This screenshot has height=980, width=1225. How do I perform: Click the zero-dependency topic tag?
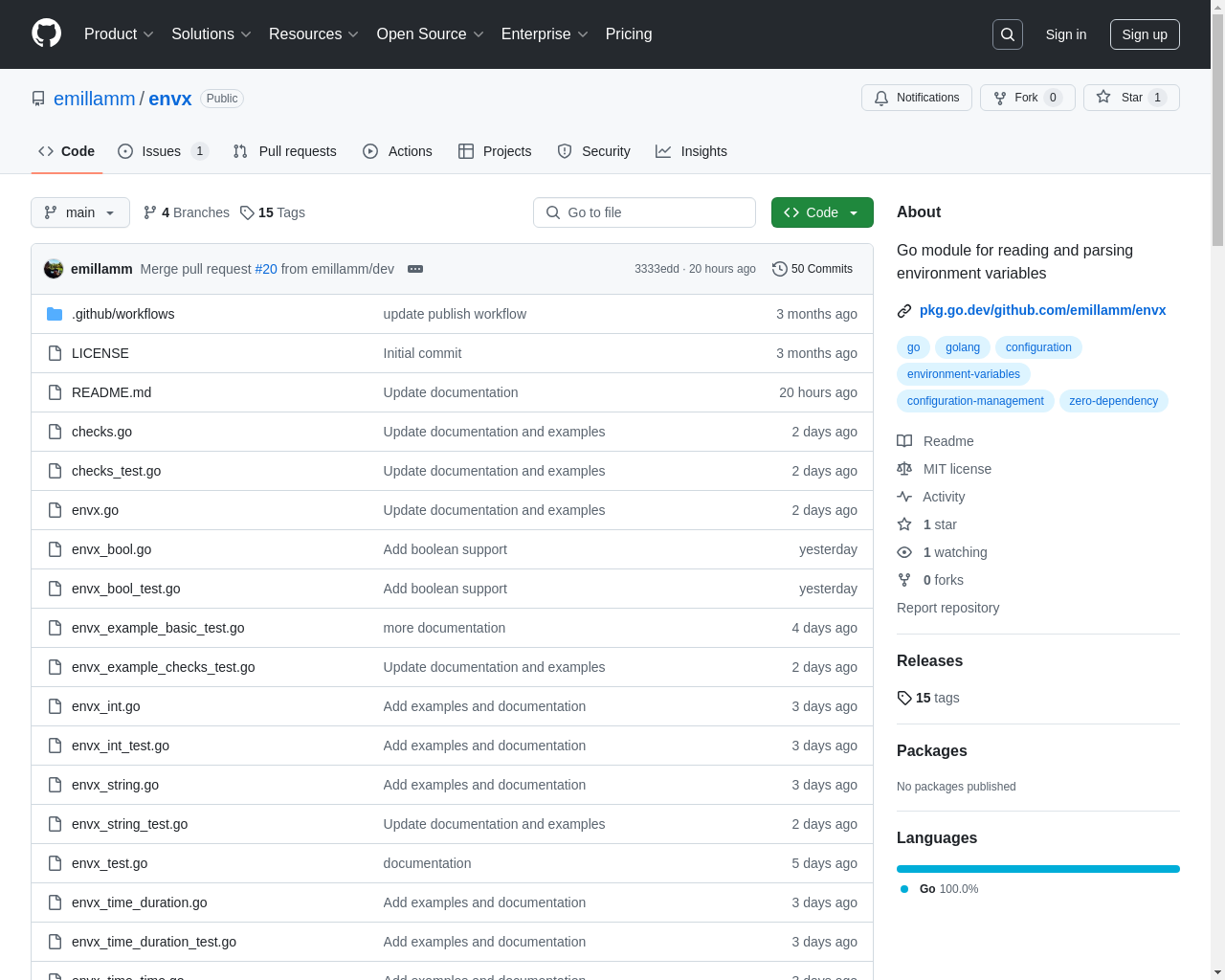[1113, 401]
